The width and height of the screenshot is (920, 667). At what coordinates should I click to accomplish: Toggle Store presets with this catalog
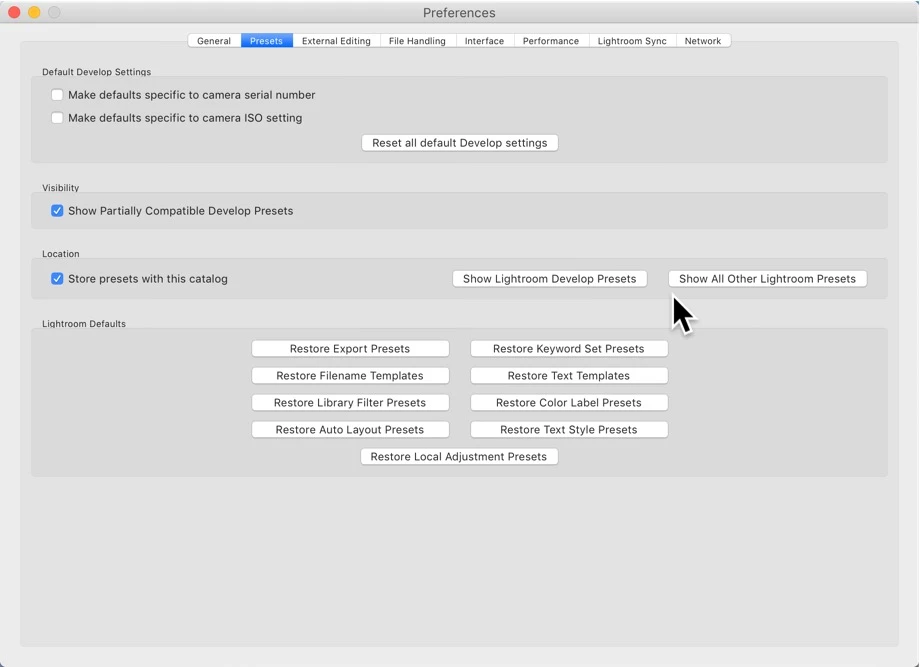point(57,279)
